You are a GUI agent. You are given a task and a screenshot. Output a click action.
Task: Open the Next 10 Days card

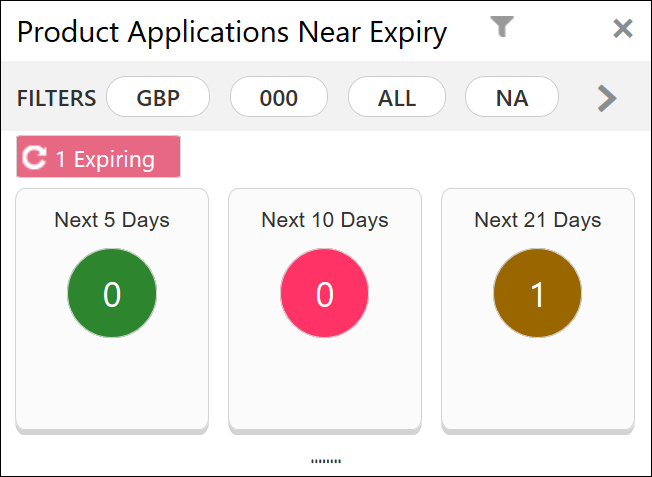tap(325, 311)
